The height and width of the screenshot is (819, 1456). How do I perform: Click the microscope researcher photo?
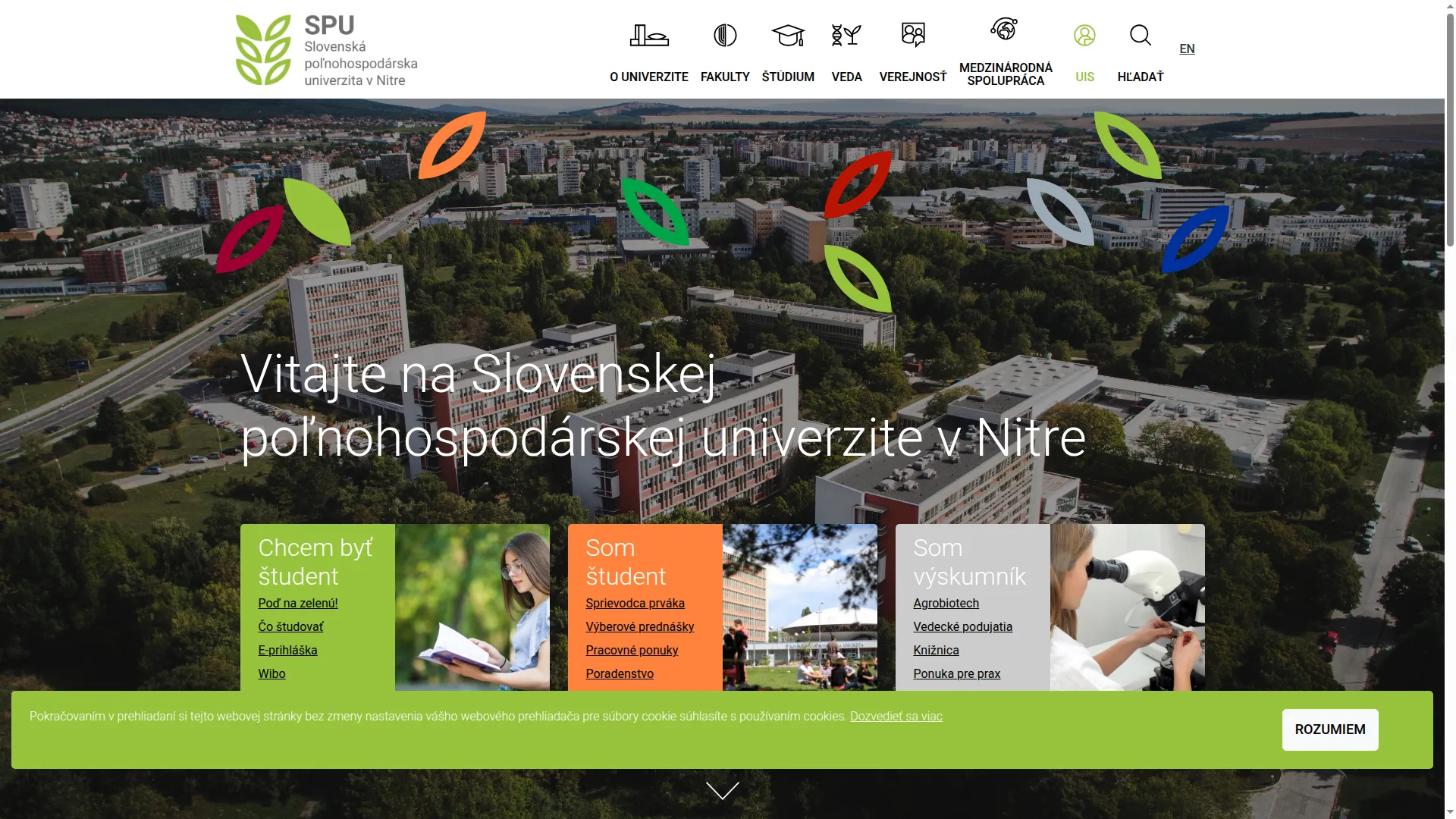[x=1127, y=607]
